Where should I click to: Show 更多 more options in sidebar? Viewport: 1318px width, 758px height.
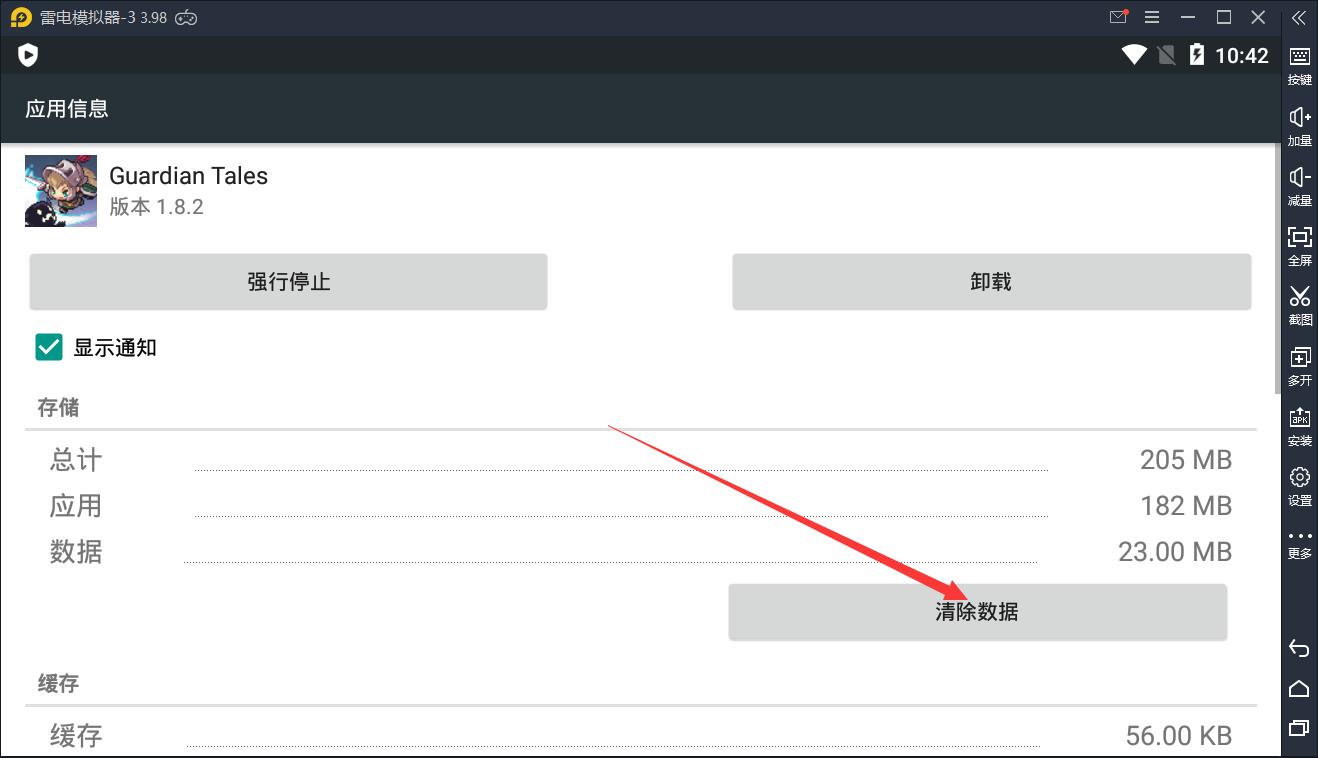click(1299, 544)
